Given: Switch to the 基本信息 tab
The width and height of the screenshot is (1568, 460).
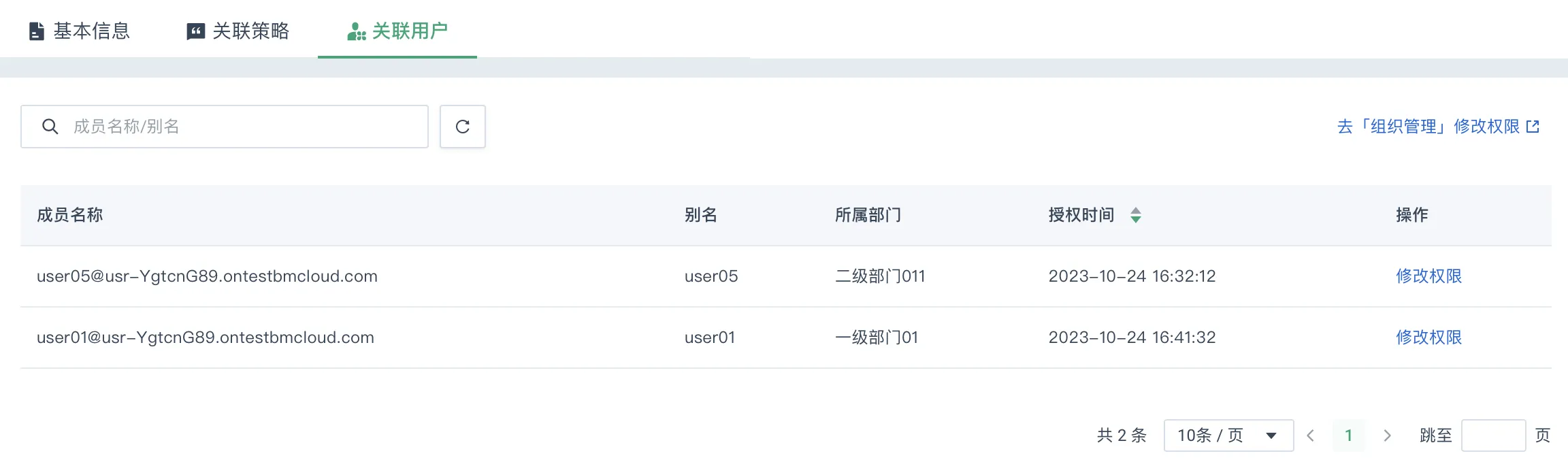Looking at the screenshot, I should tap(80, 31).
